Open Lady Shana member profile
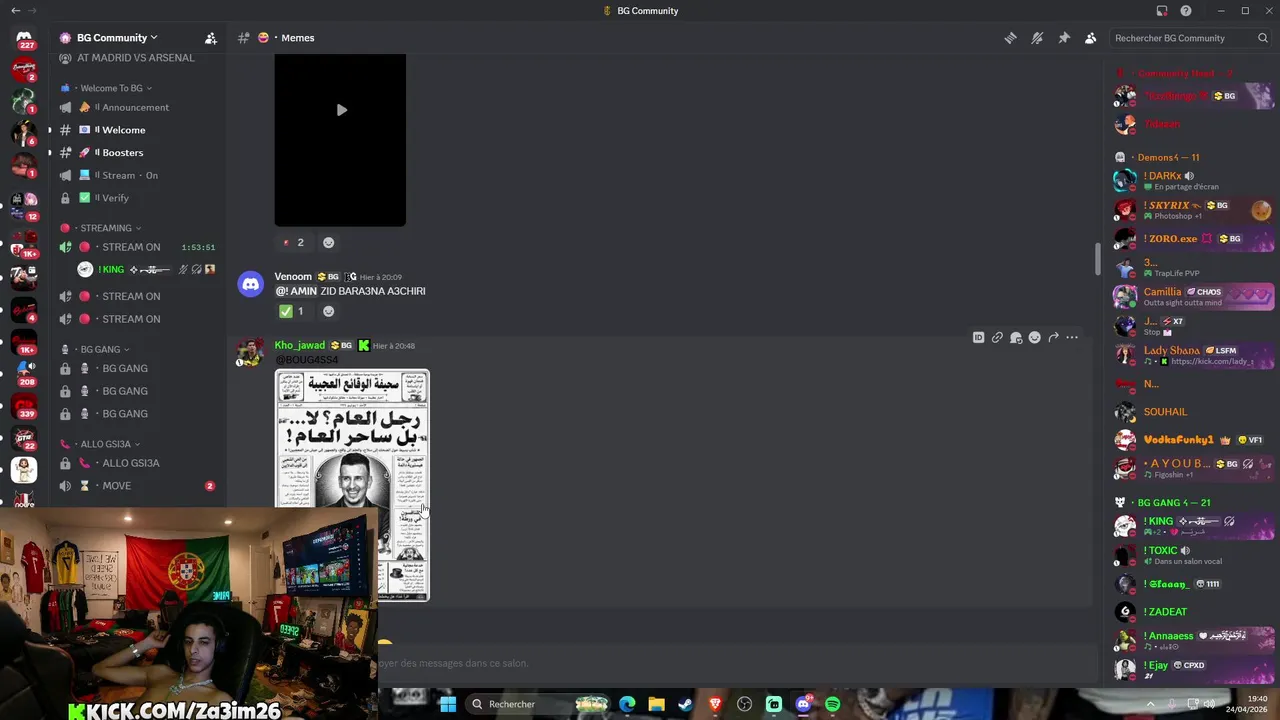Image resolution: width=1280 pixels, height=720 pixels. (x=1193, y=355)
